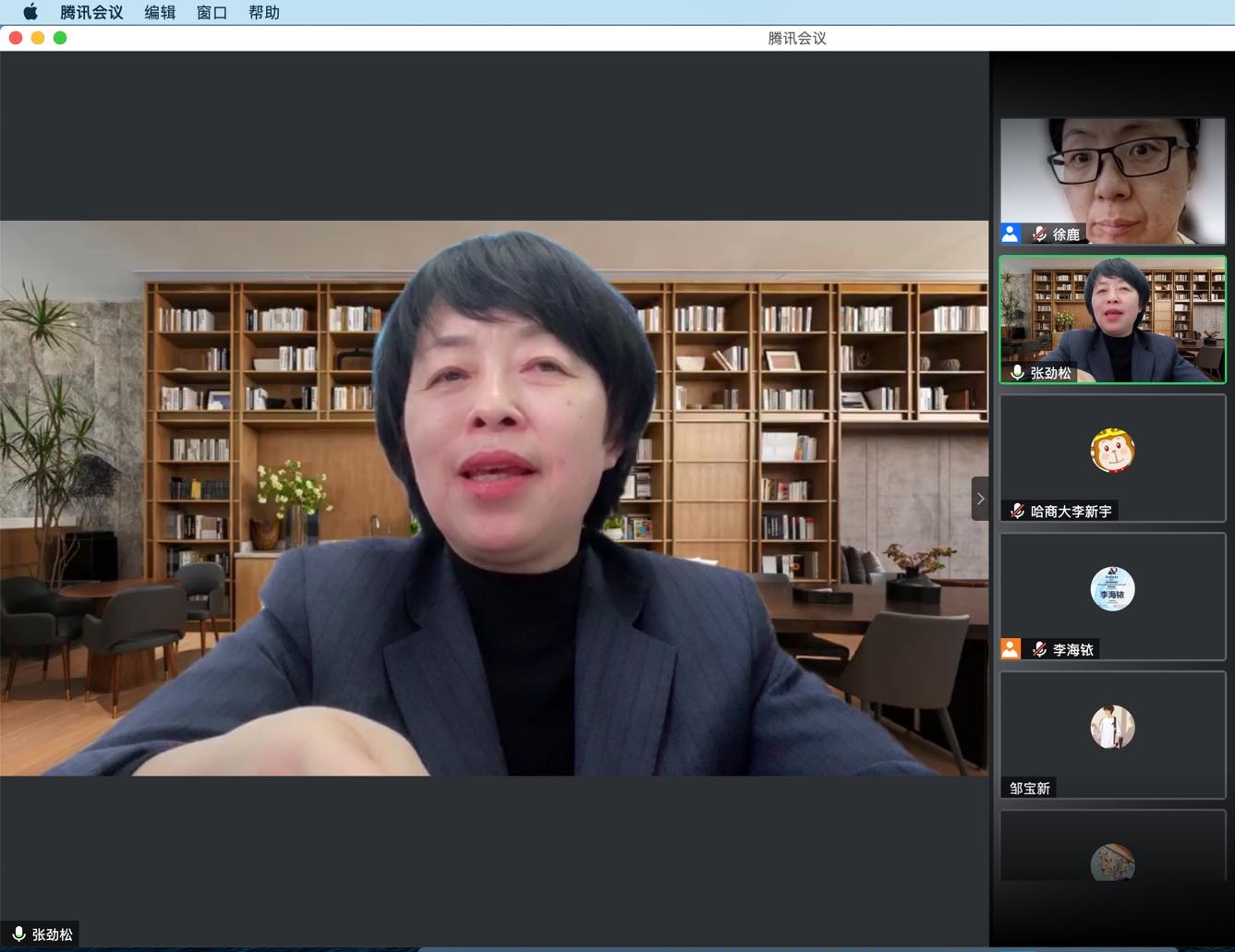Click speaker name label 张劲松 at bottom-left
The height and width of the screenshot is (952, 1235).
click(53, 934)
